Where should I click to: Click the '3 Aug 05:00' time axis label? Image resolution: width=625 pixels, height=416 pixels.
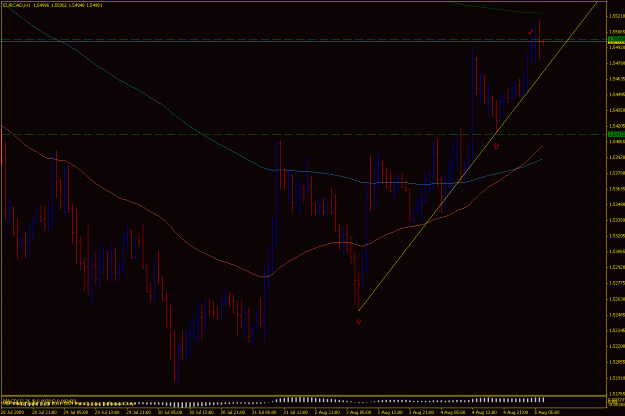pos(358,412)
